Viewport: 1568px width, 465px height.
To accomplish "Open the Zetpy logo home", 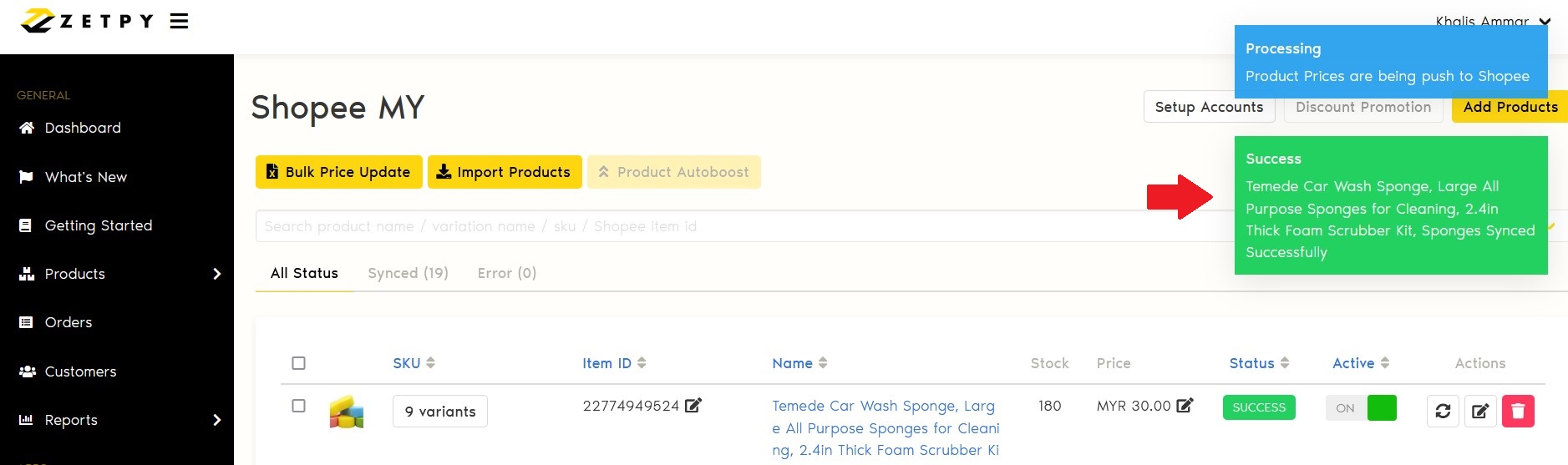I will [87, 21].
